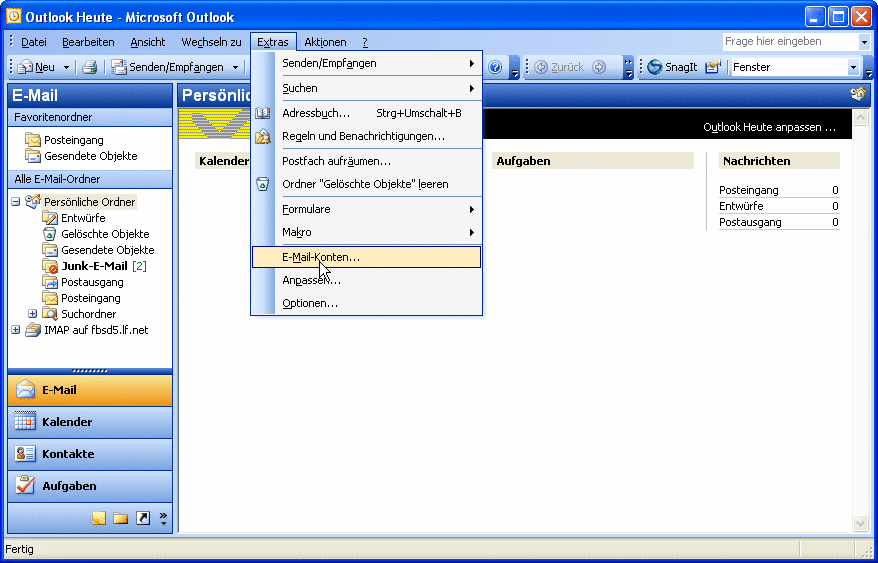Click the SnagIt toolbar icon
Viewport: 878px width, 563px height.
(x=655, y=67)
